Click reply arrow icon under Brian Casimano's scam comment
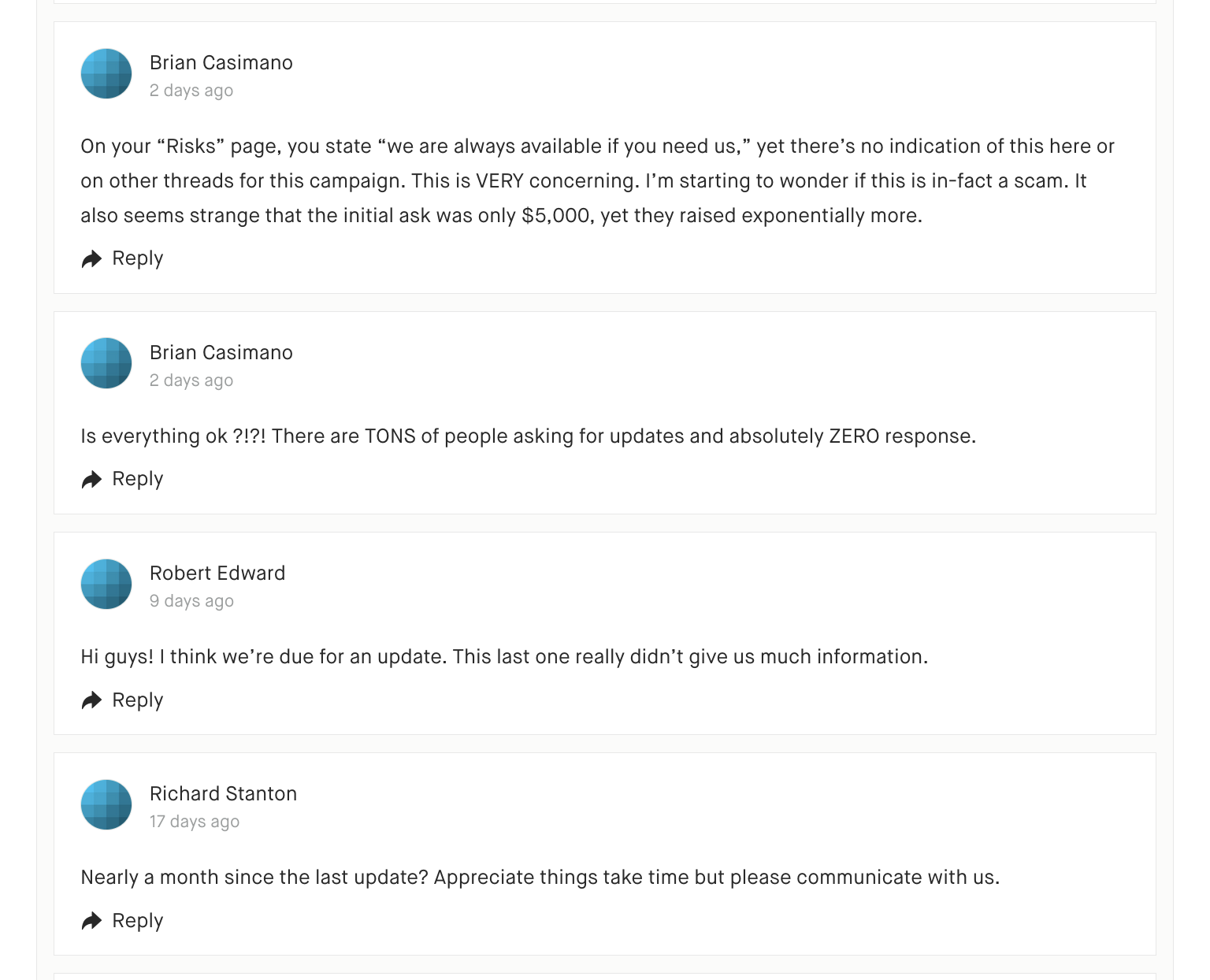Image resolution: width=1210 pixels, height=980 pixels. 91,259
